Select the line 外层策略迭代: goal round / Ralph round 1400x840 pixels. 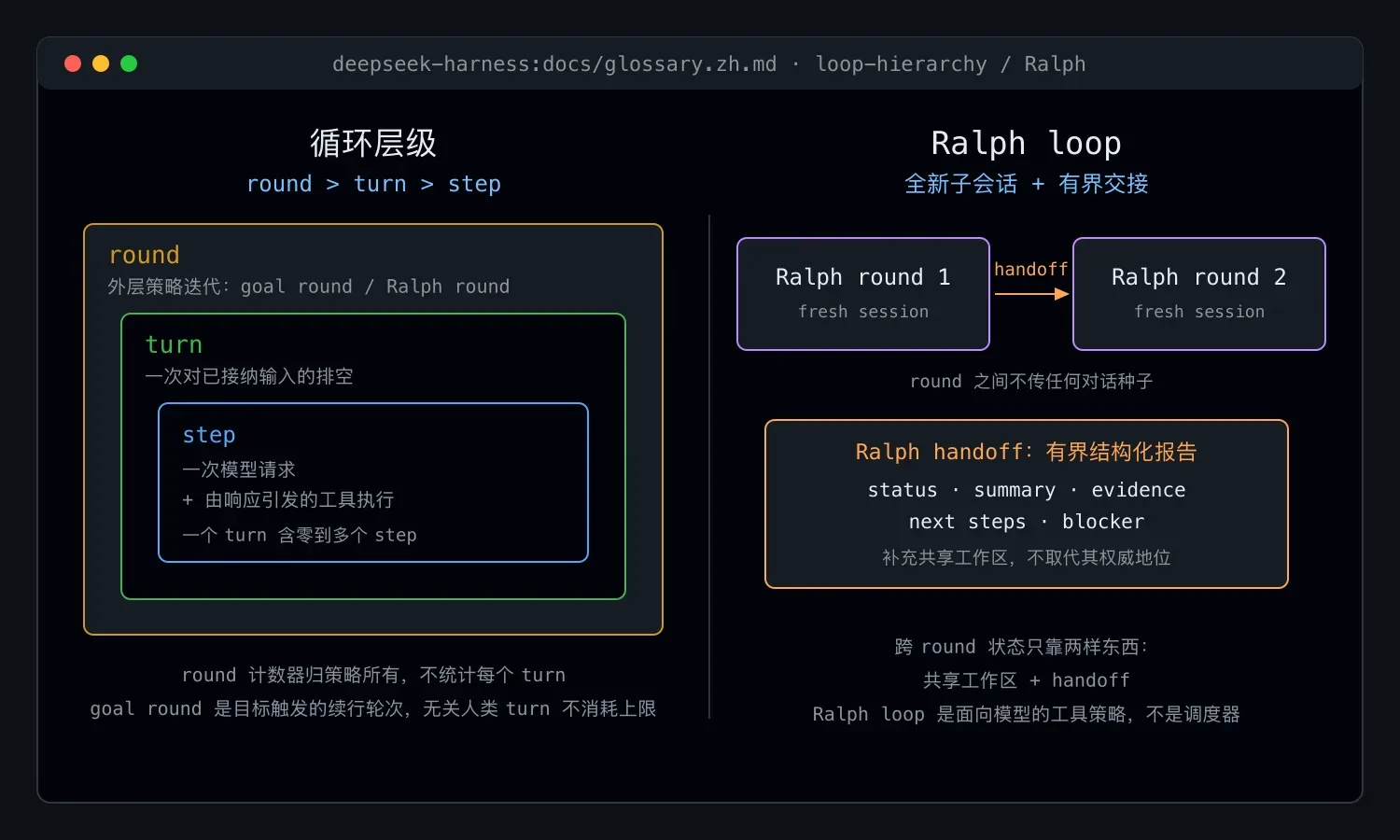click(309, 287)
